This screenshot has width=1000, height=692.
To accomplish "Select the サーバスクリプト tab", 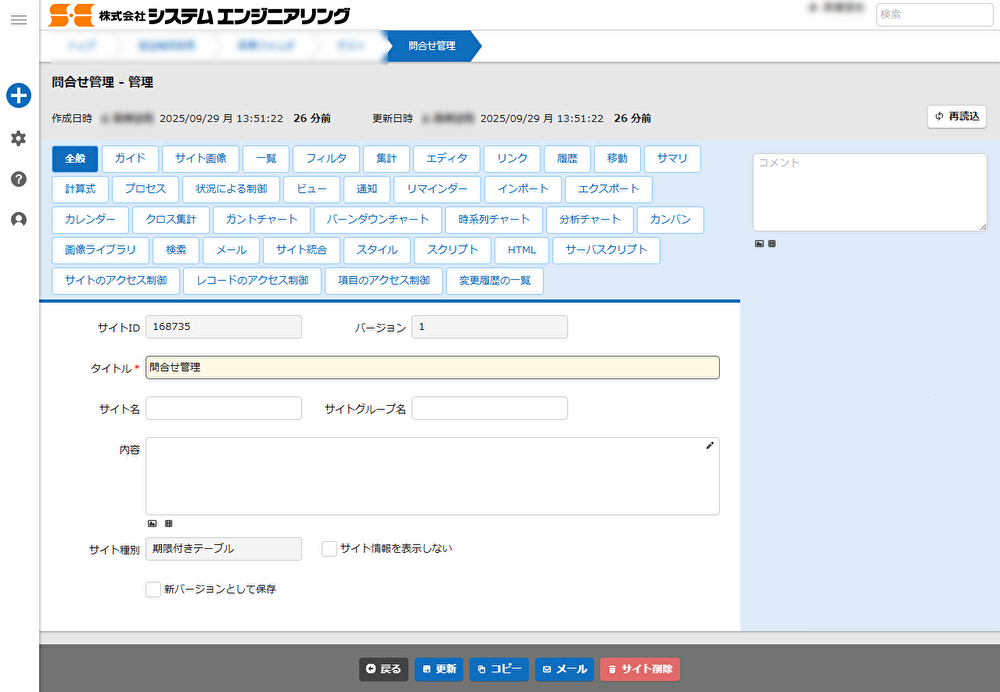I will 606,250.
